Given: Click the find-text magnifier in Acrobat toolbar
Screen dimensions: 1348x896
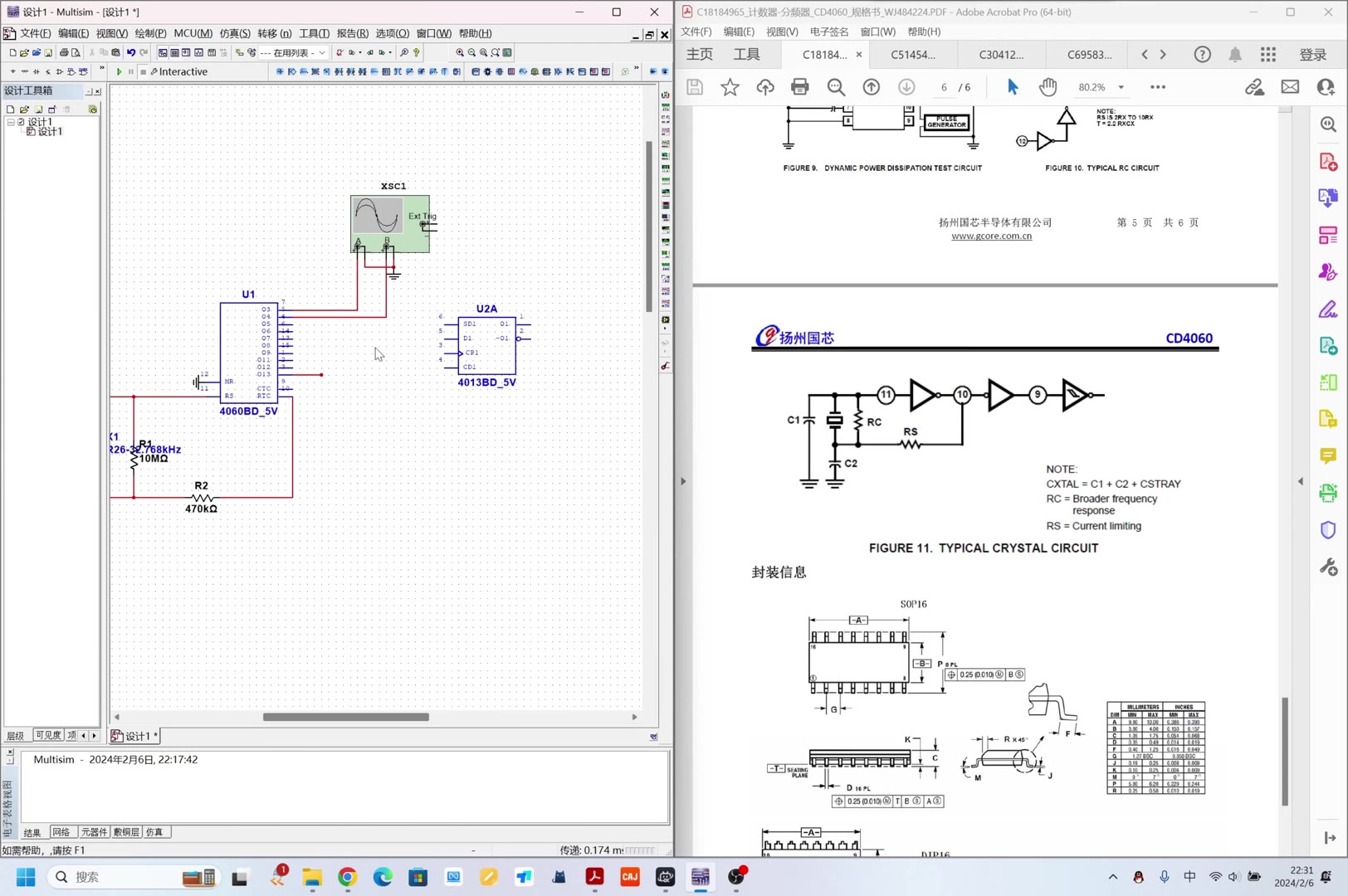Looking at the screenshot, I should (x=836, y=86).
